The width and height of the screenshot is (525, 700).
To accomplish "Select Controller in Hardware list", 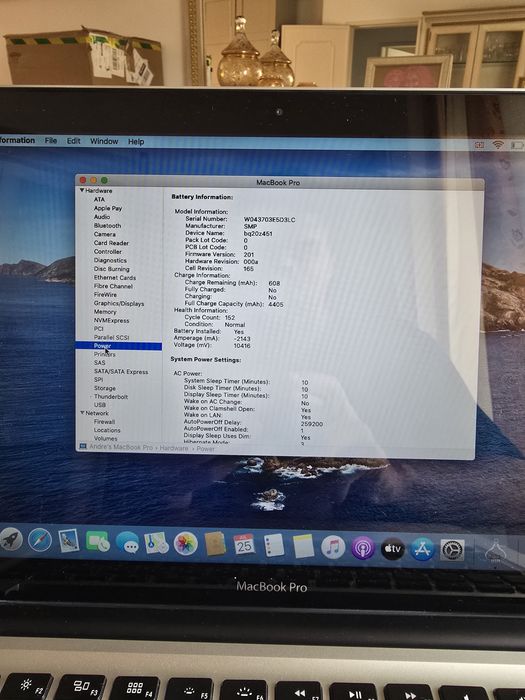I will (x=108, y=251).
